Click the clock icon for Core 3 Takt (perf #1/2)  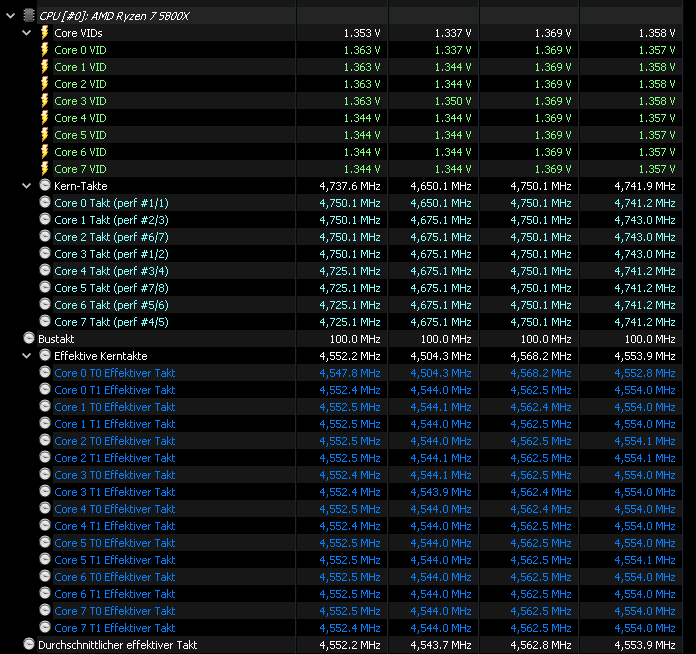pyautogui.click(x=45, y=253)
